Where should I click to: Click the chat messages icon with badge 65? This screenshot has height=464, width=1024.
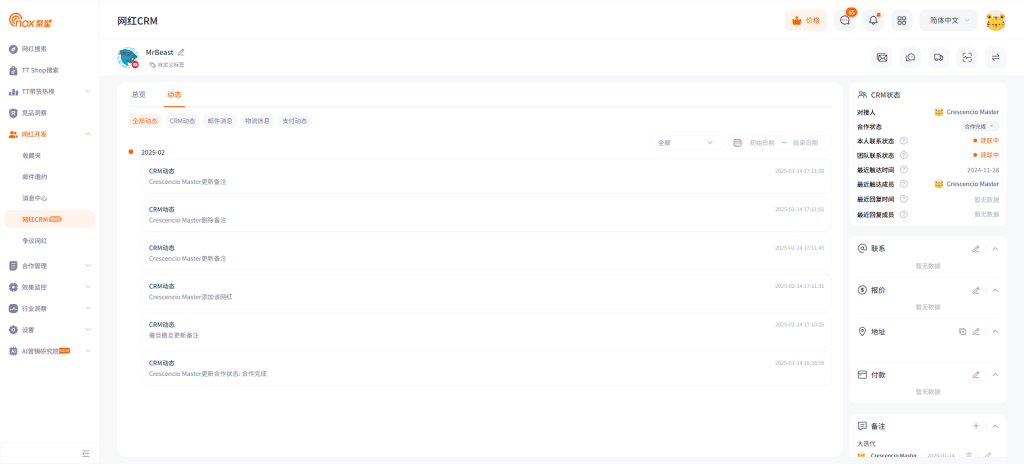845,20
